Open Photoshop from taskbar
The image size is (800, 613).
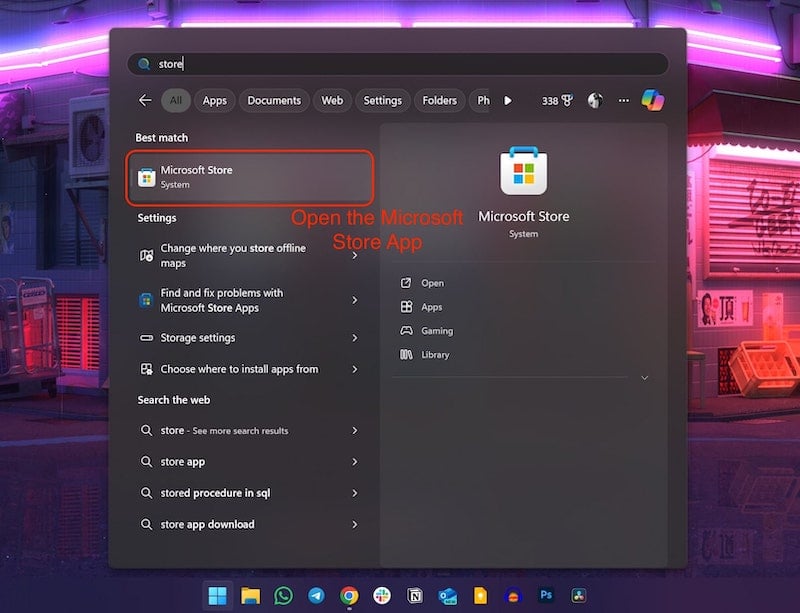[546, 595]
